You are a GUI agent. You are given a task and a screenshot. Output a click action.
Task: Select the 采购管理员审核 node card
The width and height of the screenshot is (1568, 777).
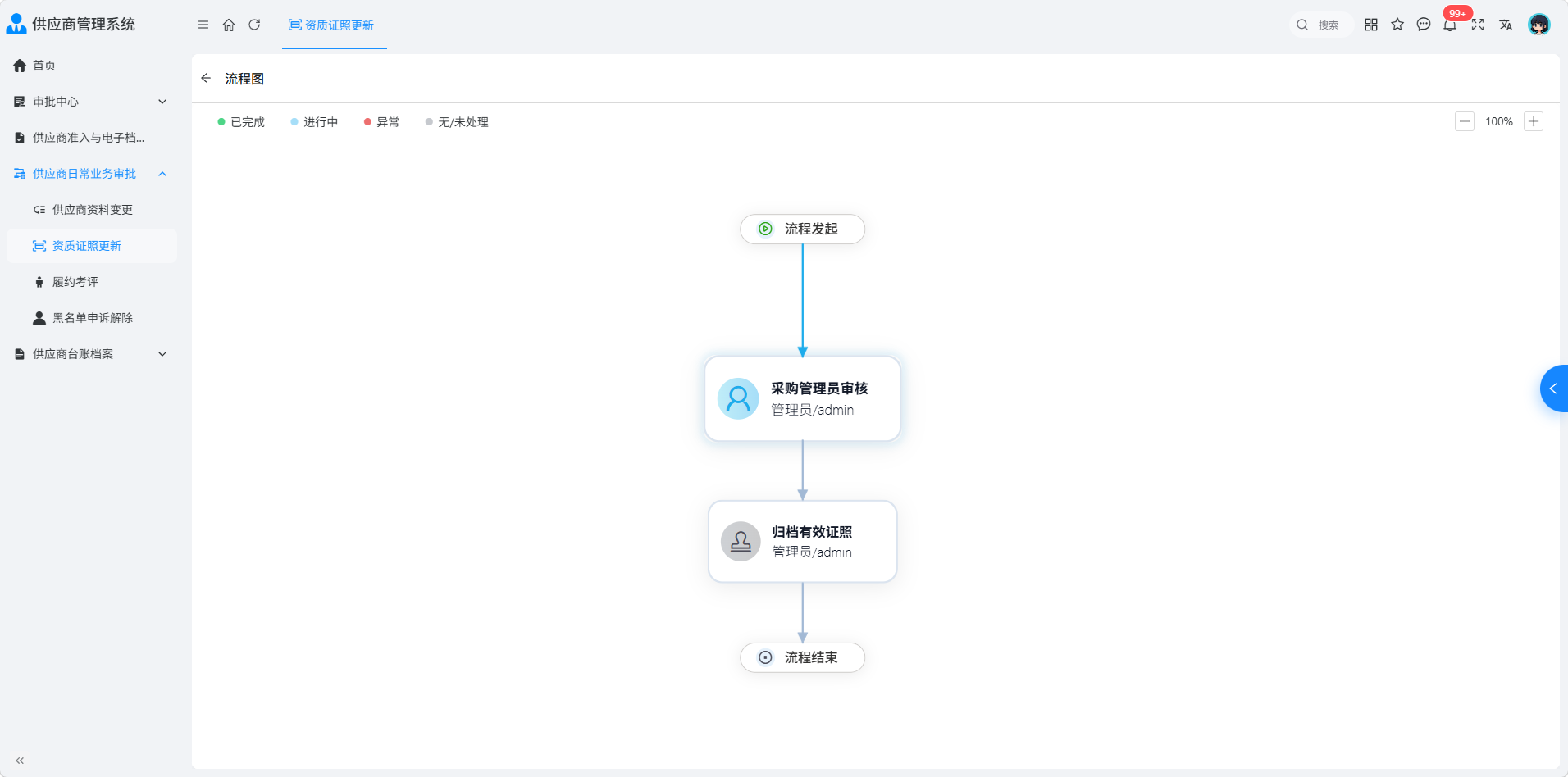coord(803,398)
